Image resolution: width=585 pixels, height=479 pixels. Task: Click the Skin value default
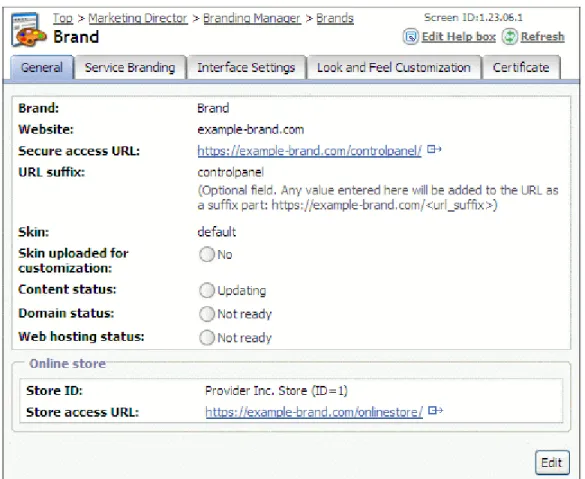[216, 232]
